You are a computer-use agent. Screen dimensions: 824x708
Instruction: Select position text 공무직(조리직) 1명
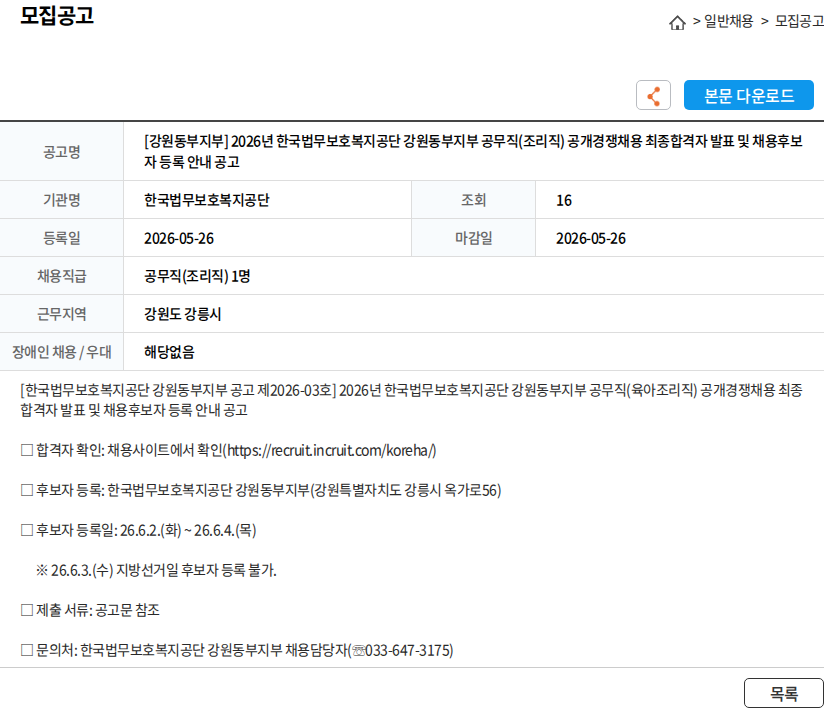pyautogui.click(x=197, y=276)
